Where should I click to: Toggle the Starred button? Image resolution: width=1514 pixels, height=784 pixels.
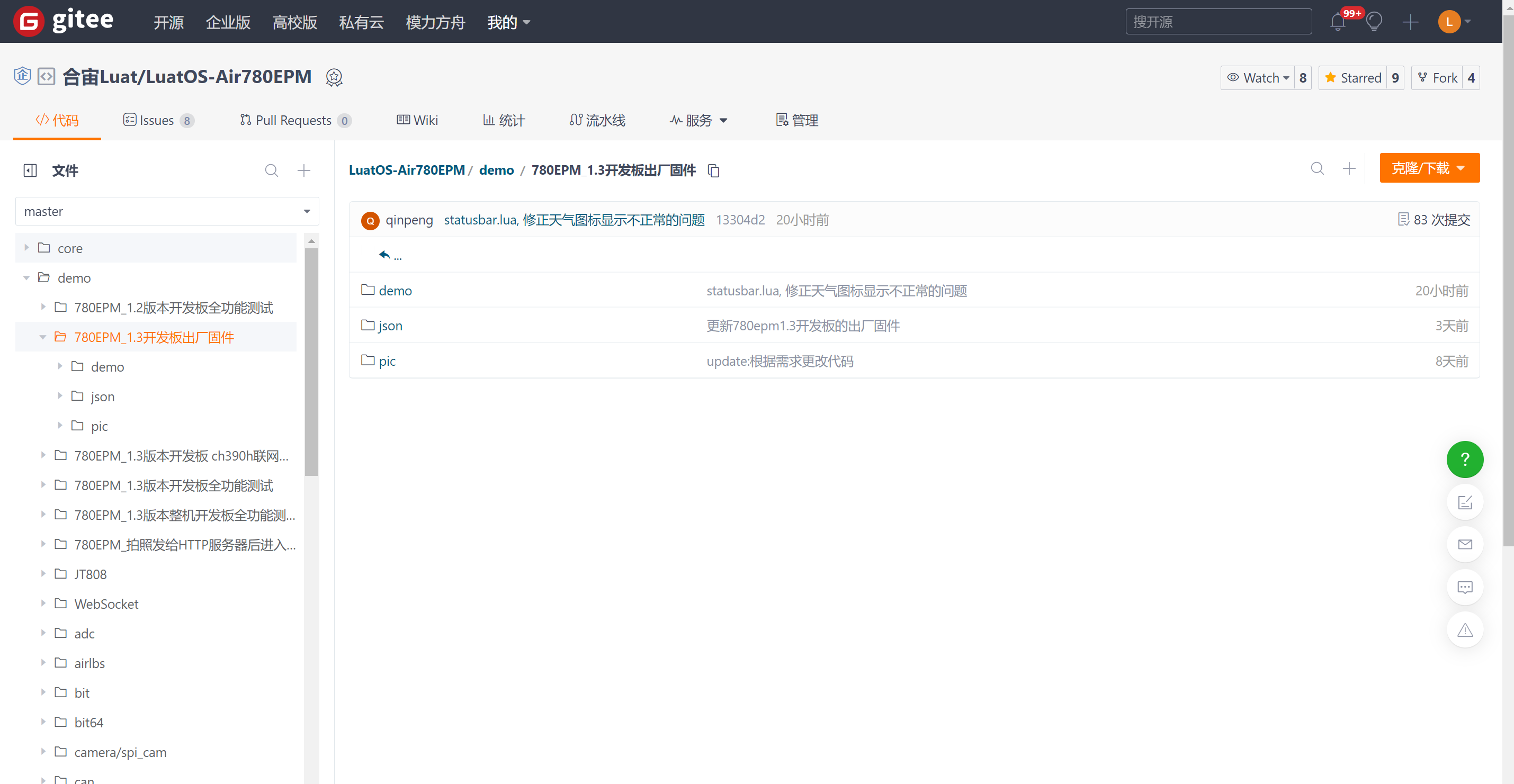coord(1353,78)
